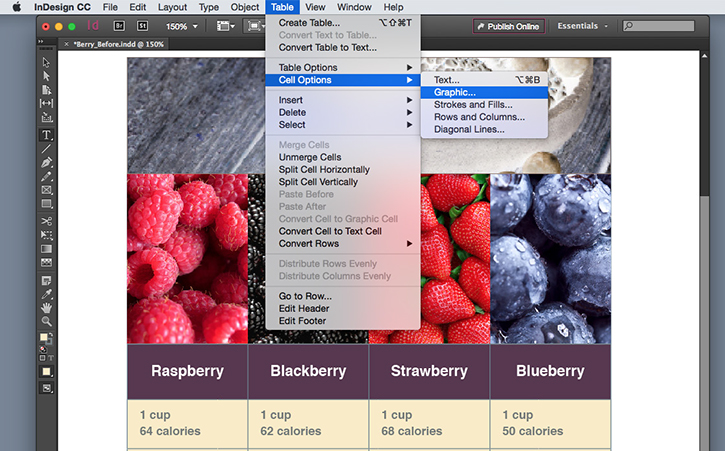Swap fill and stroke colors
Image resolution: width=725 pixels, height=451 pixels.
pyautogui.click(x=50, y=334)
